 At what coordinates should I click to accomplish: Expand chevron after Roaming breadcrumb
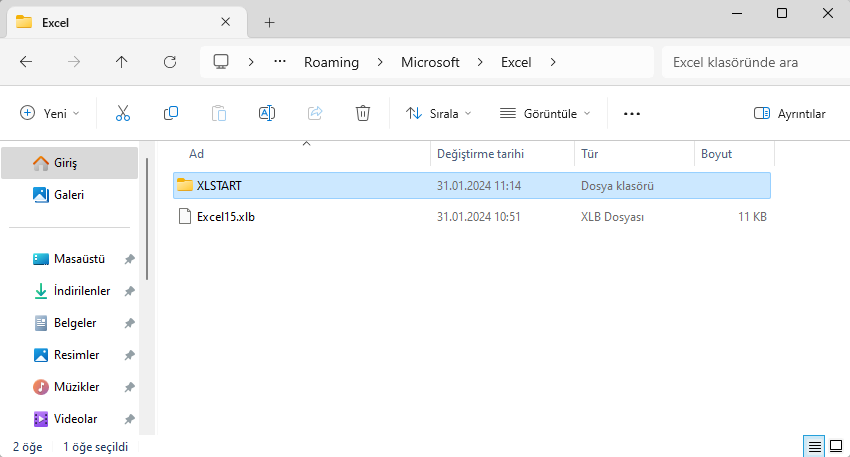[x=380, y=62]
